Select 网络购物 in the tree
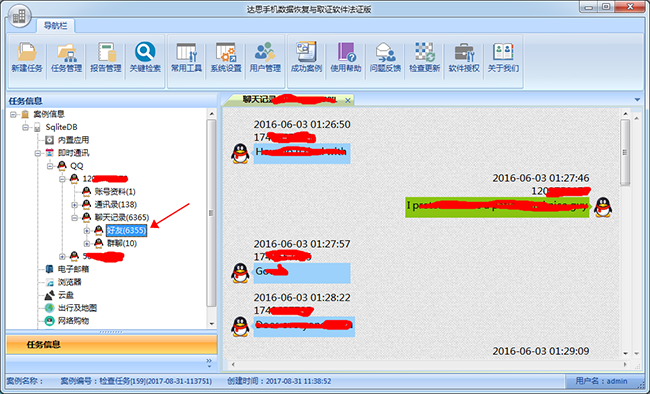 pos(73,321)
